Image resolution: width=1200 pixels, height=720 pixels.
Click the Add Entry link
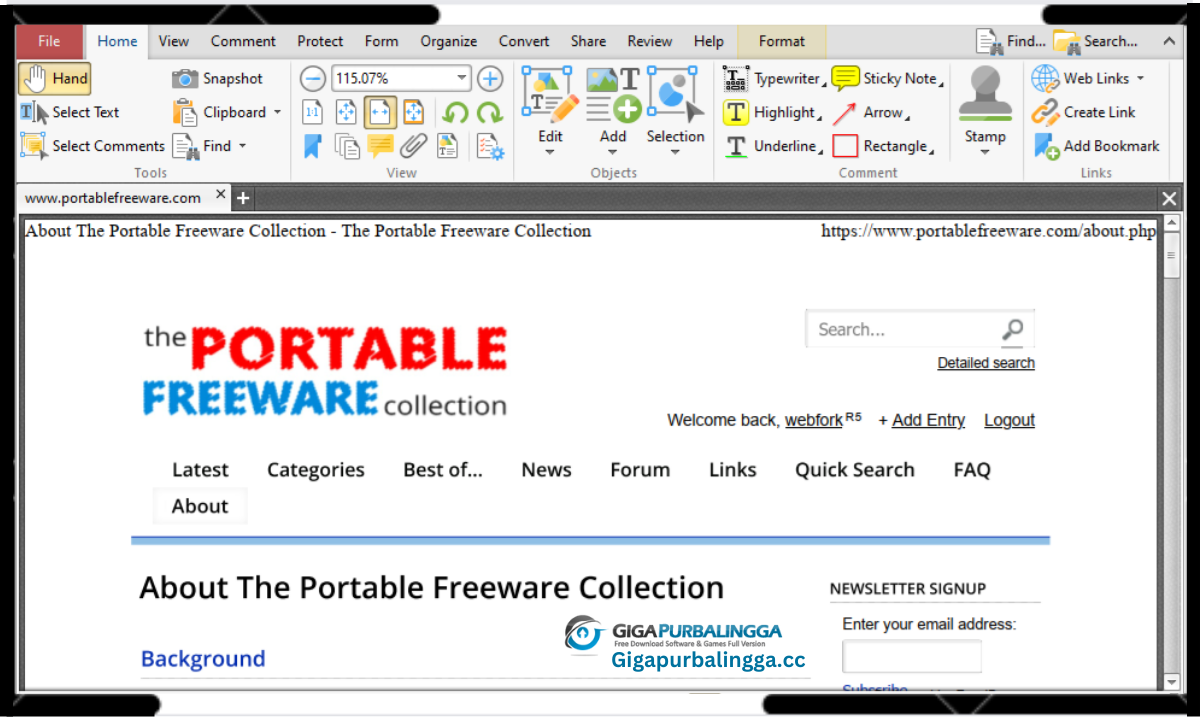(x=928, y=420)
